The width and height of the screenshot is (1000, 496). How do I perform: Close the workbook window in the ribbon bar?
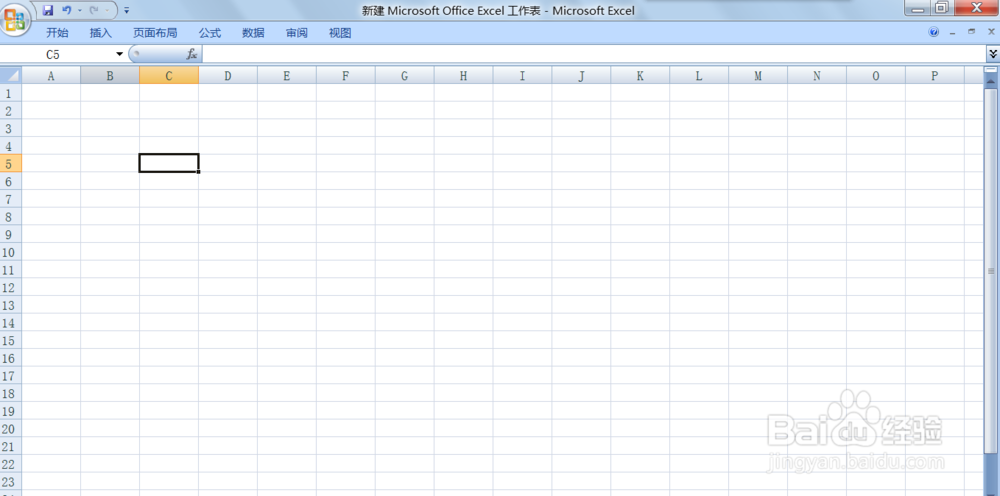tap(991, 32)
